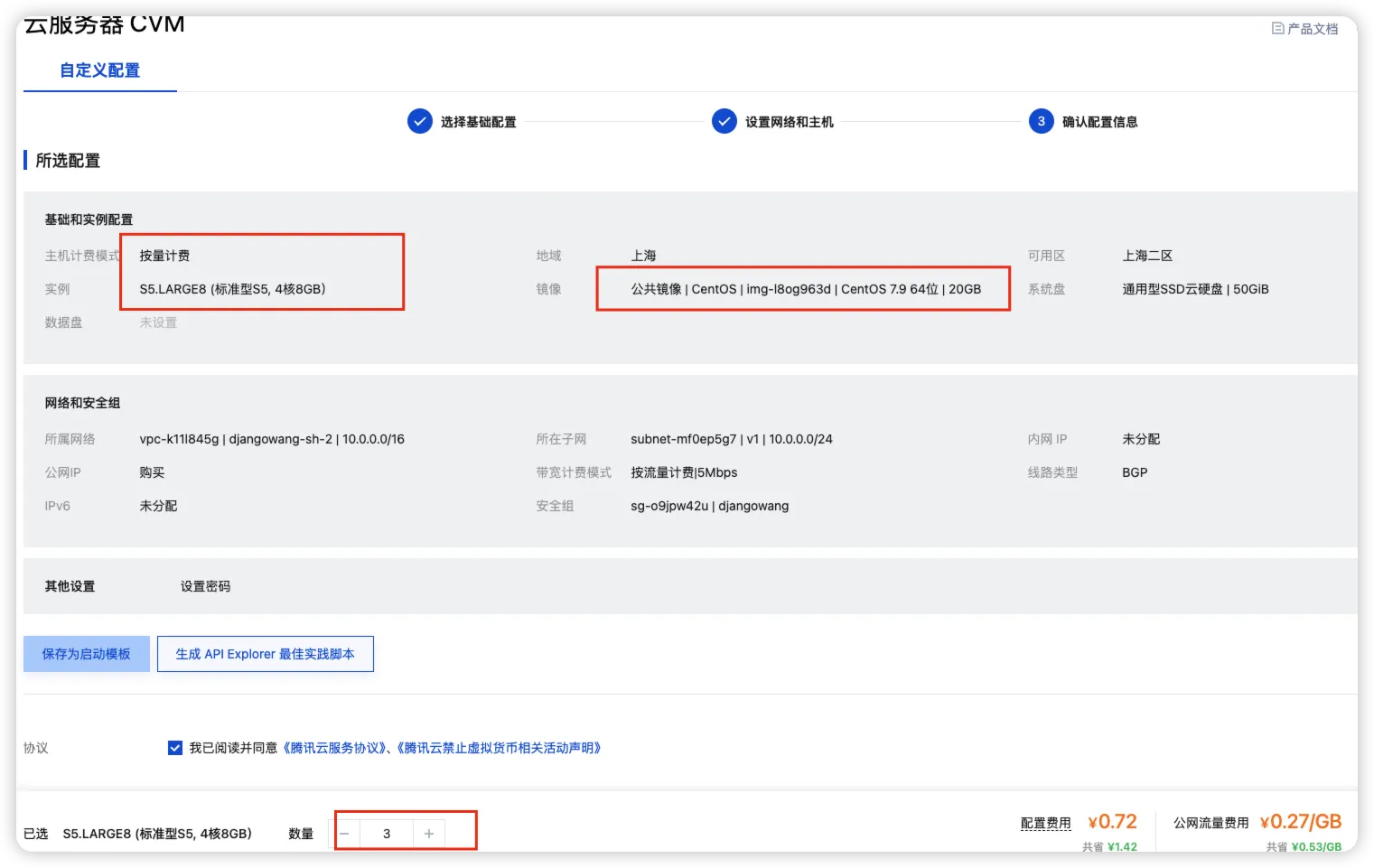Click the region value 上海
The width and height of the screenshot is (1374, 868).
pyautogui.click(x=643, y=256)
